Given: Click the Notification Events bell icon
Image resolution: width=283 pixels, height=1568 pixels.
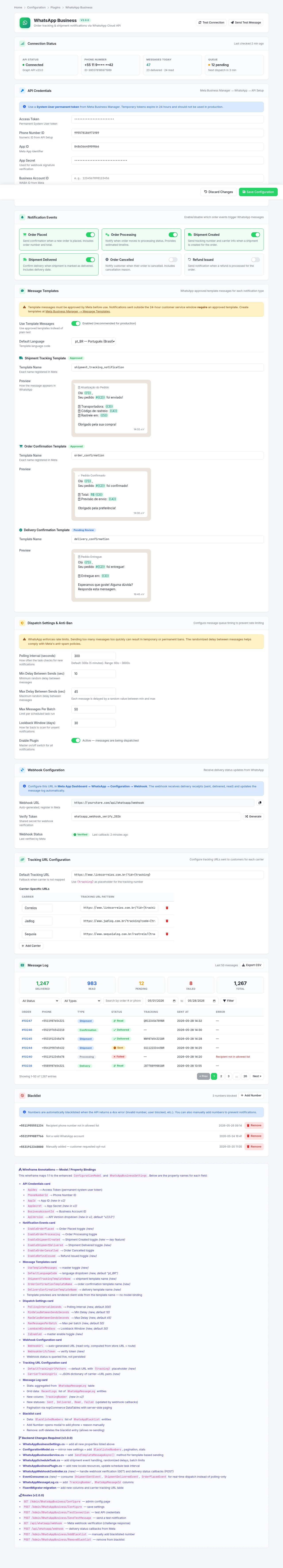Looking at the screenshot, I should [x=23, y=217].
